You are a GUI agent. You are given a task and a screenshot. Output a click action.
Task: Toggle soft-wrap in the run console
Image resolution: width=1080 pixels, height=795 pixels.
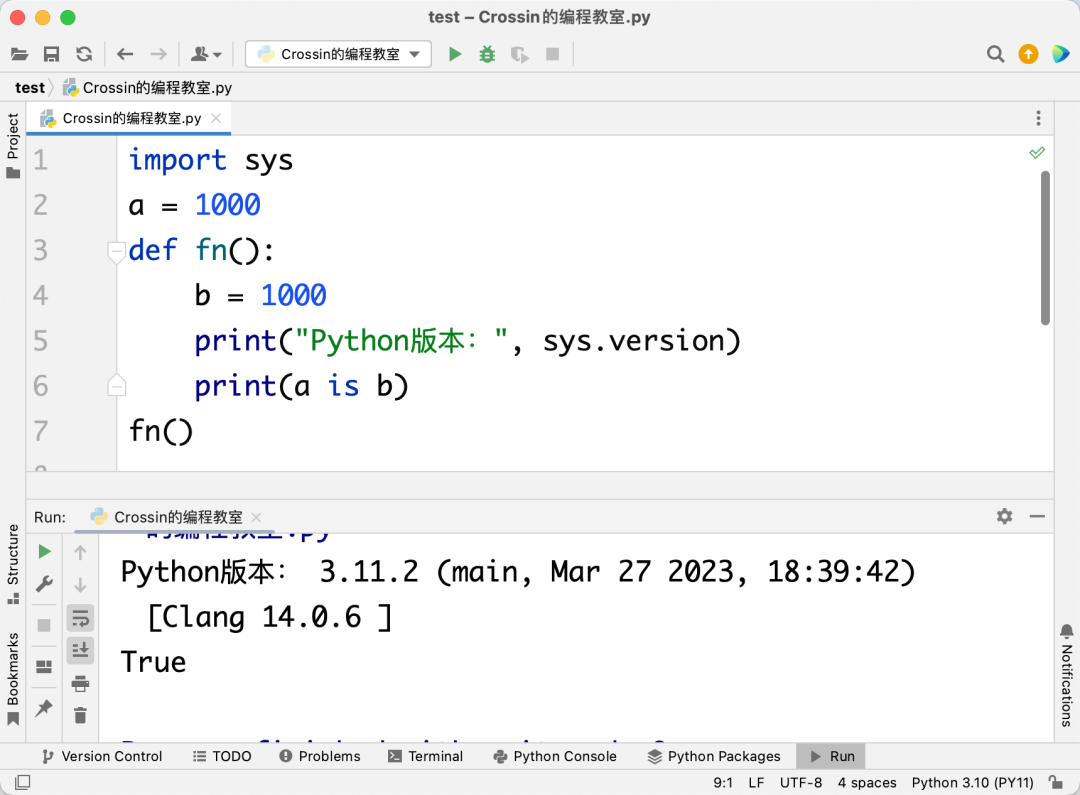pos(80,618)
